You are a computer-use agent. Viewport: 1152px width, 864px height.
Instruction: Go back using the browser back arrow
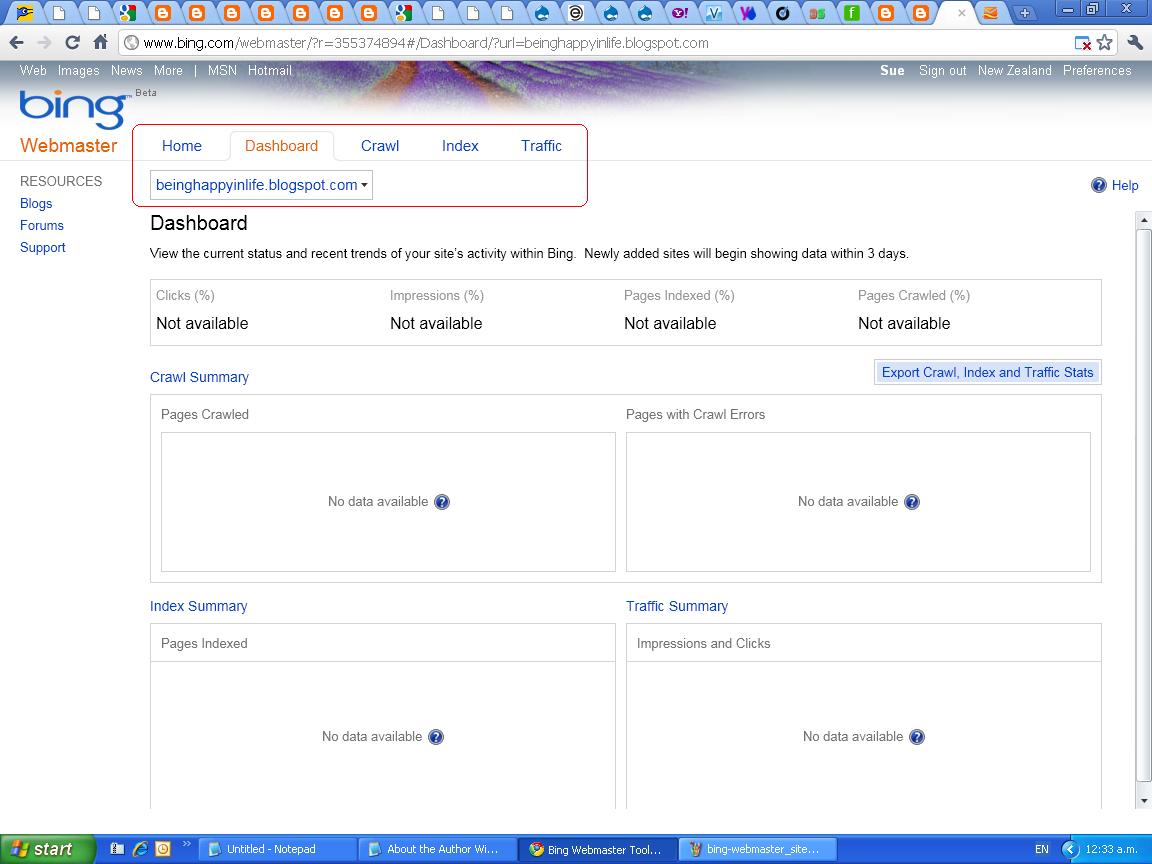(16, 43)
